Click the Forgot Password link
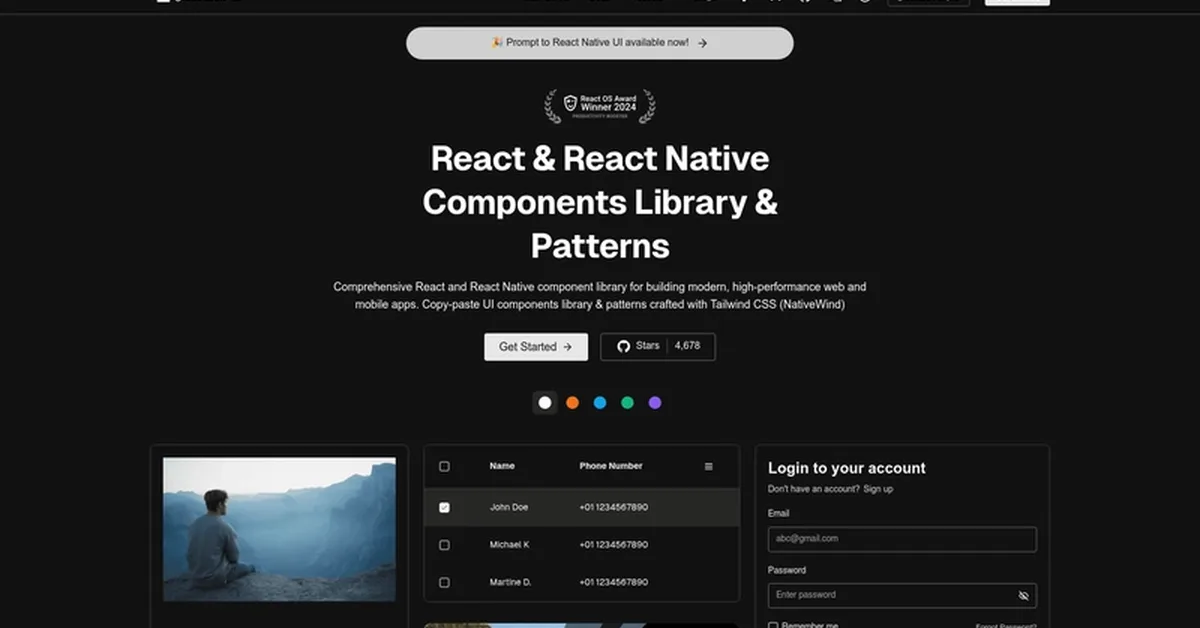The height and width of the screenshot is (628, 1200). 1007,625
